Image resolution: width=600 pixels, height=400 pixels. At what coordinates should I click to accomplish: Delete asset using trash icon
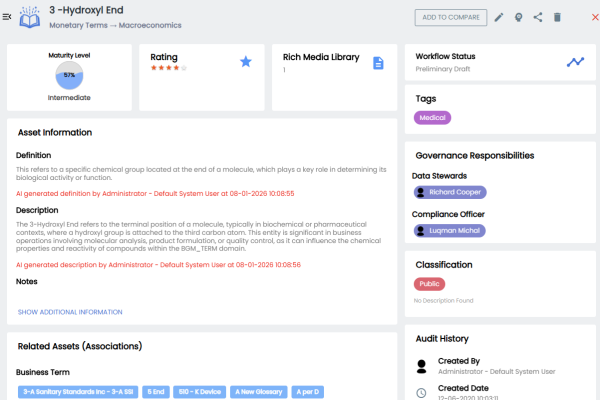pos(557,17)
